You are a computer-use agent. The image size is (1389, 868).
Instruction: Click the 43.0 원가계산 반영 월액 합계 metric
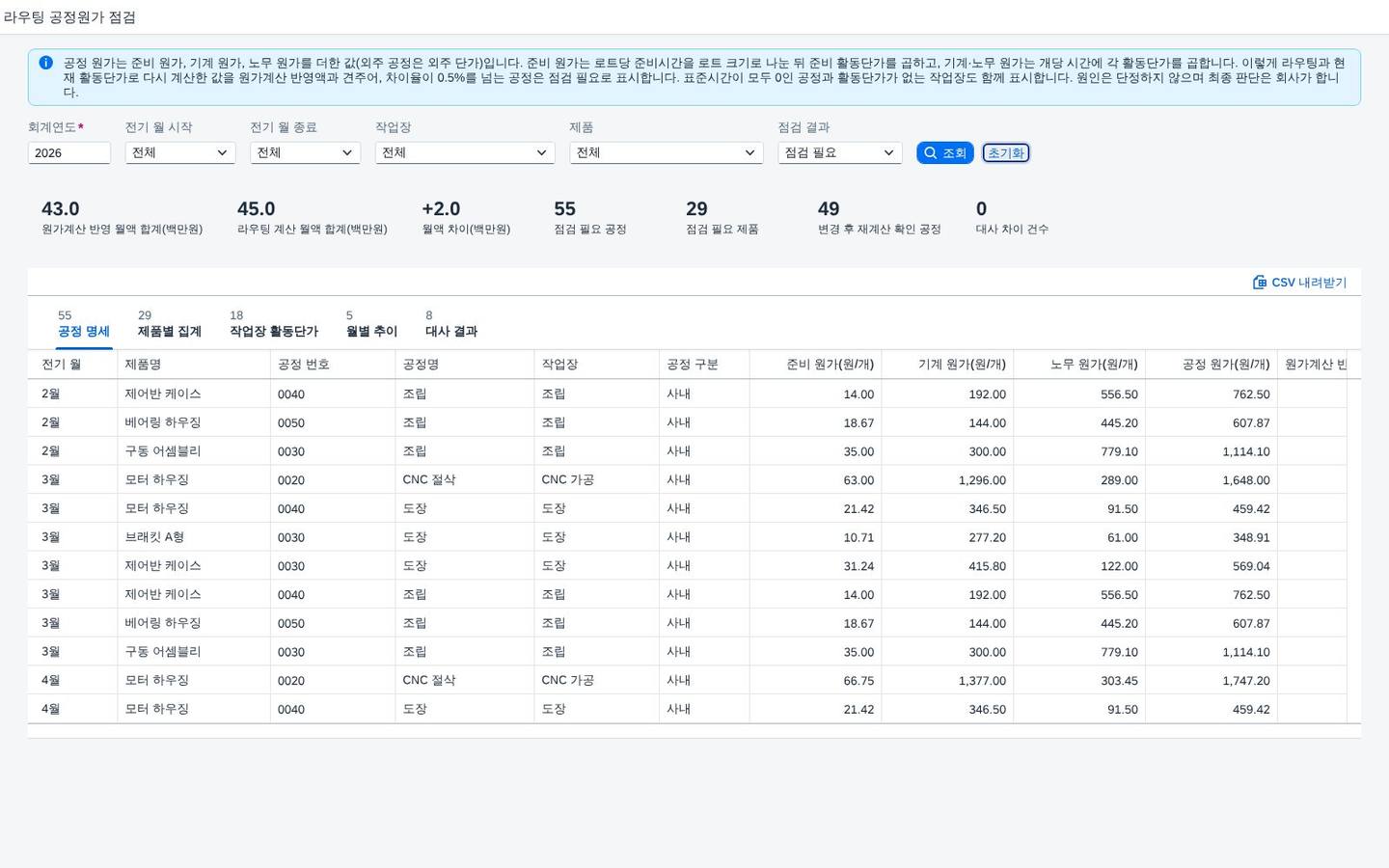[123, 218]
